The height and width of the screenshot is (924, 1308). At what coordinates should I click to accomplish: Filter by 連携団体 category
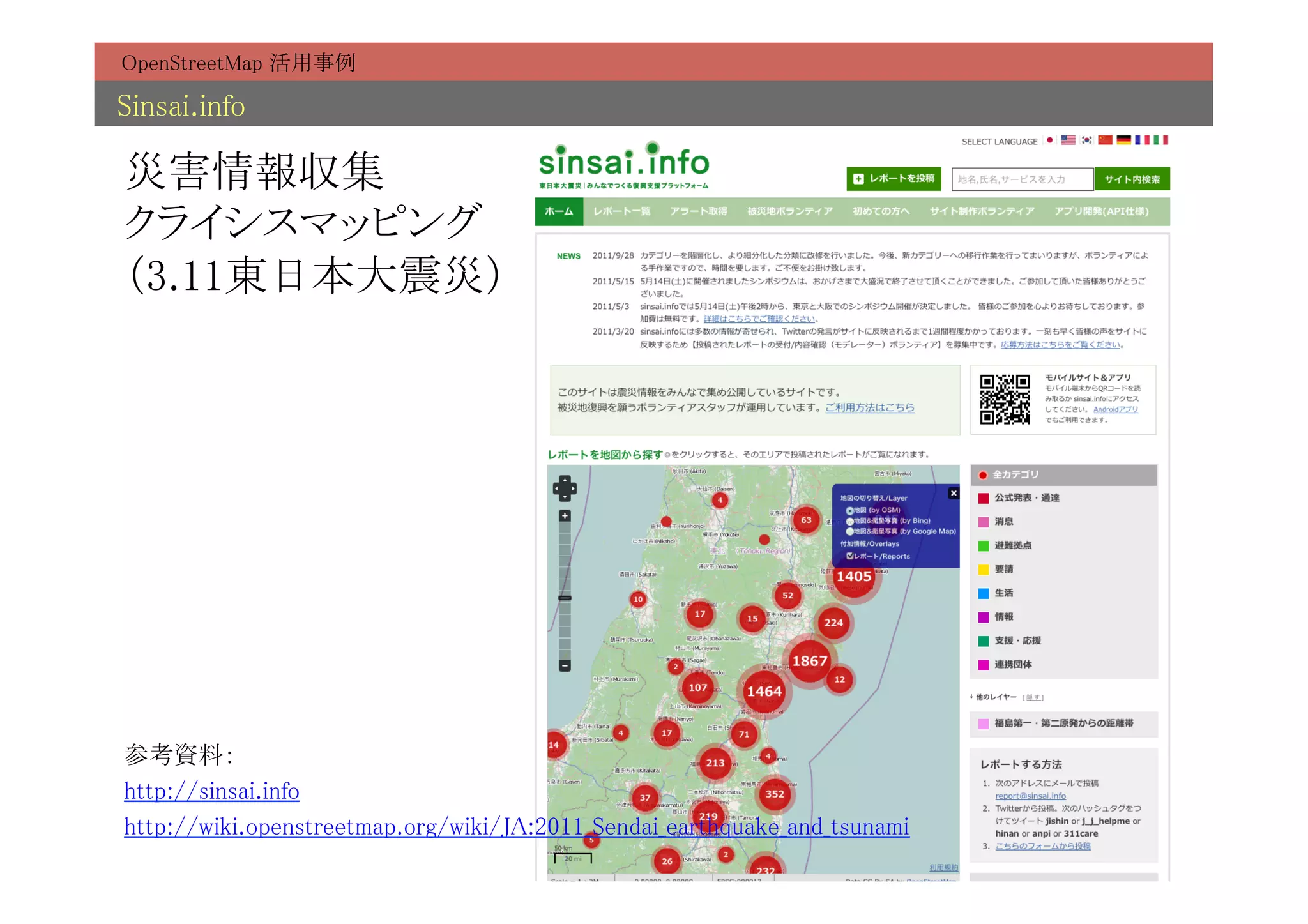[x=1063, y=664]
